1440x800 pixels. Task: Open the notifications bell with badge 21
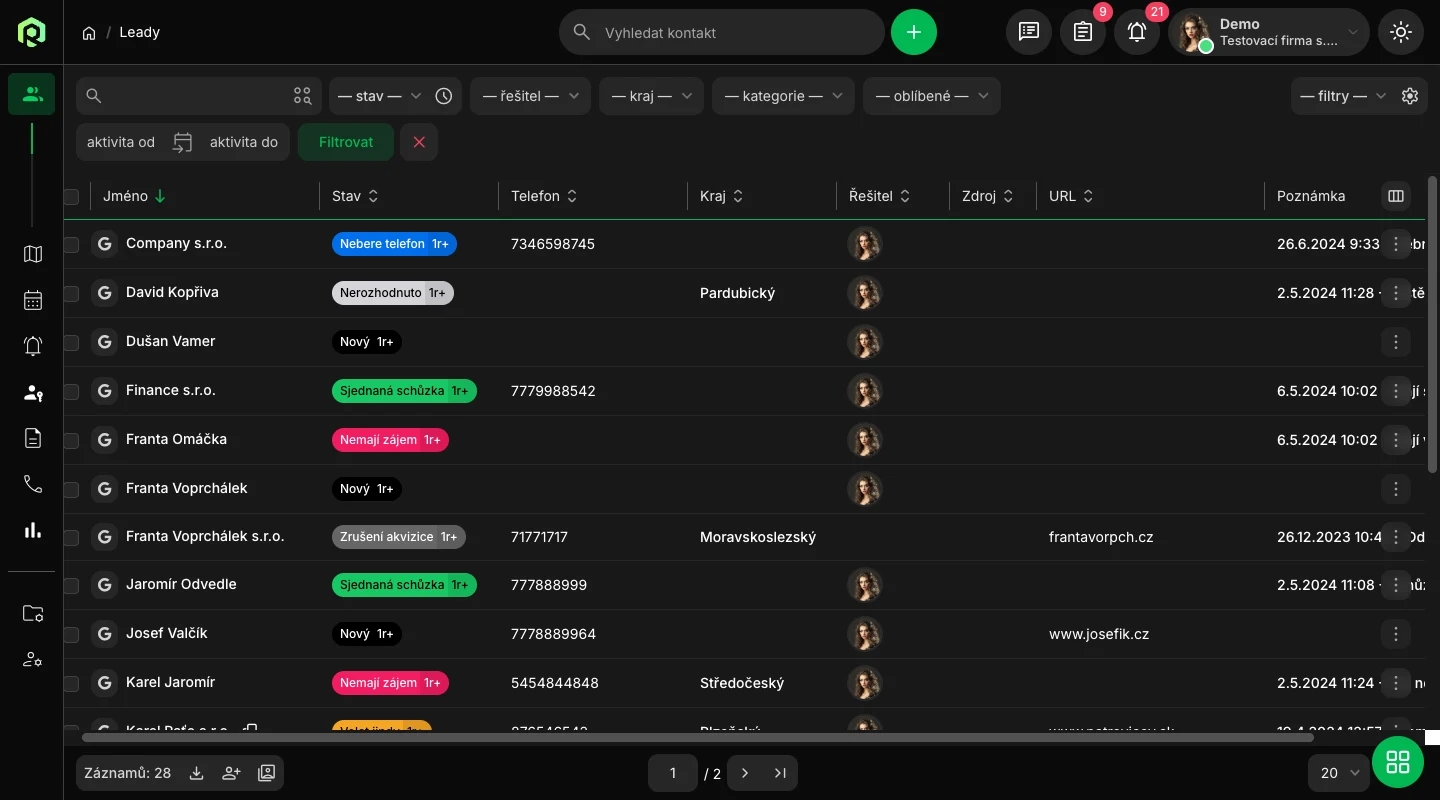pyautogui.click(x=1137, y=32)
